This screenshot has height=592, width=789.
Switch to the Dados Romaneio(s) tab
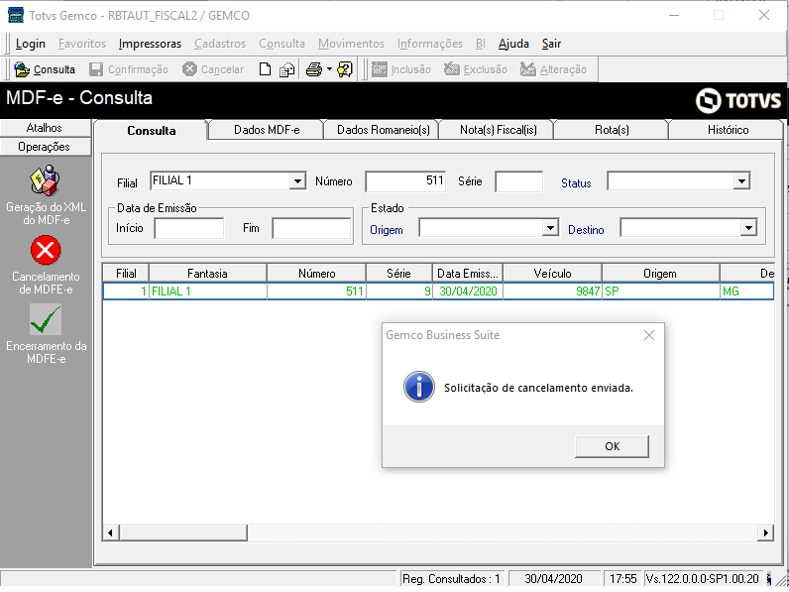(x=383, y=130)
